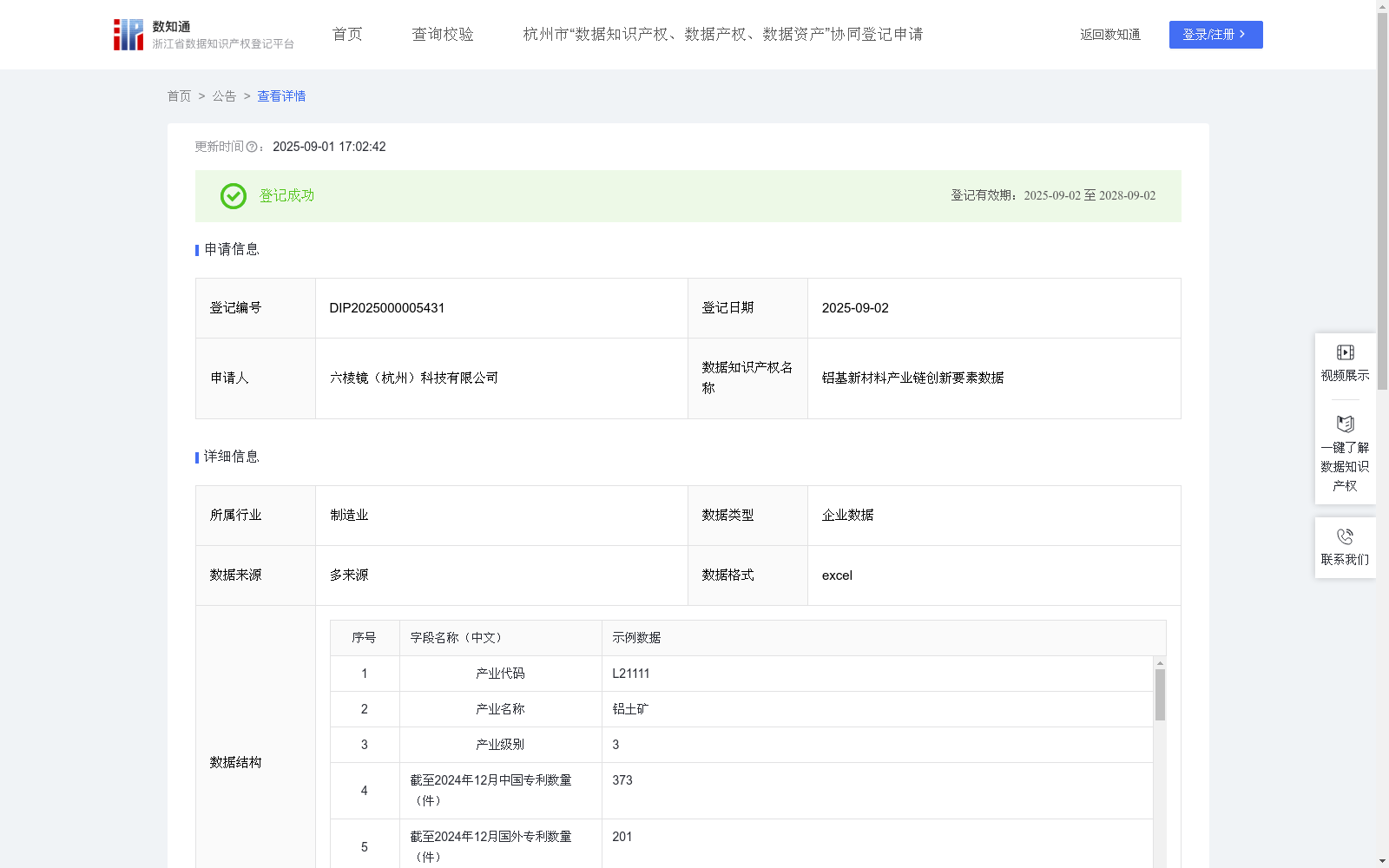The width and height of the screenshot is (1389, 868).
Task: Click the 登记编号 label cell
Action: click(255, 308)
